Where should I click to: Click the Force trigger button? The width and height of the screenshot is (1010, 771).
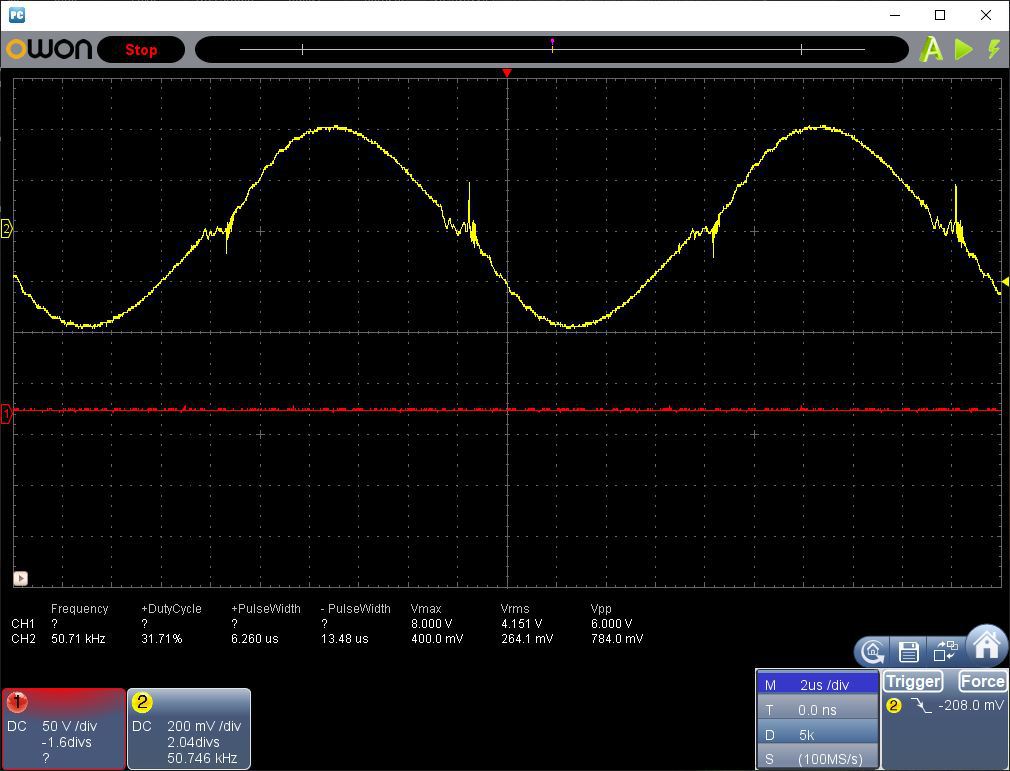point(982,681)
